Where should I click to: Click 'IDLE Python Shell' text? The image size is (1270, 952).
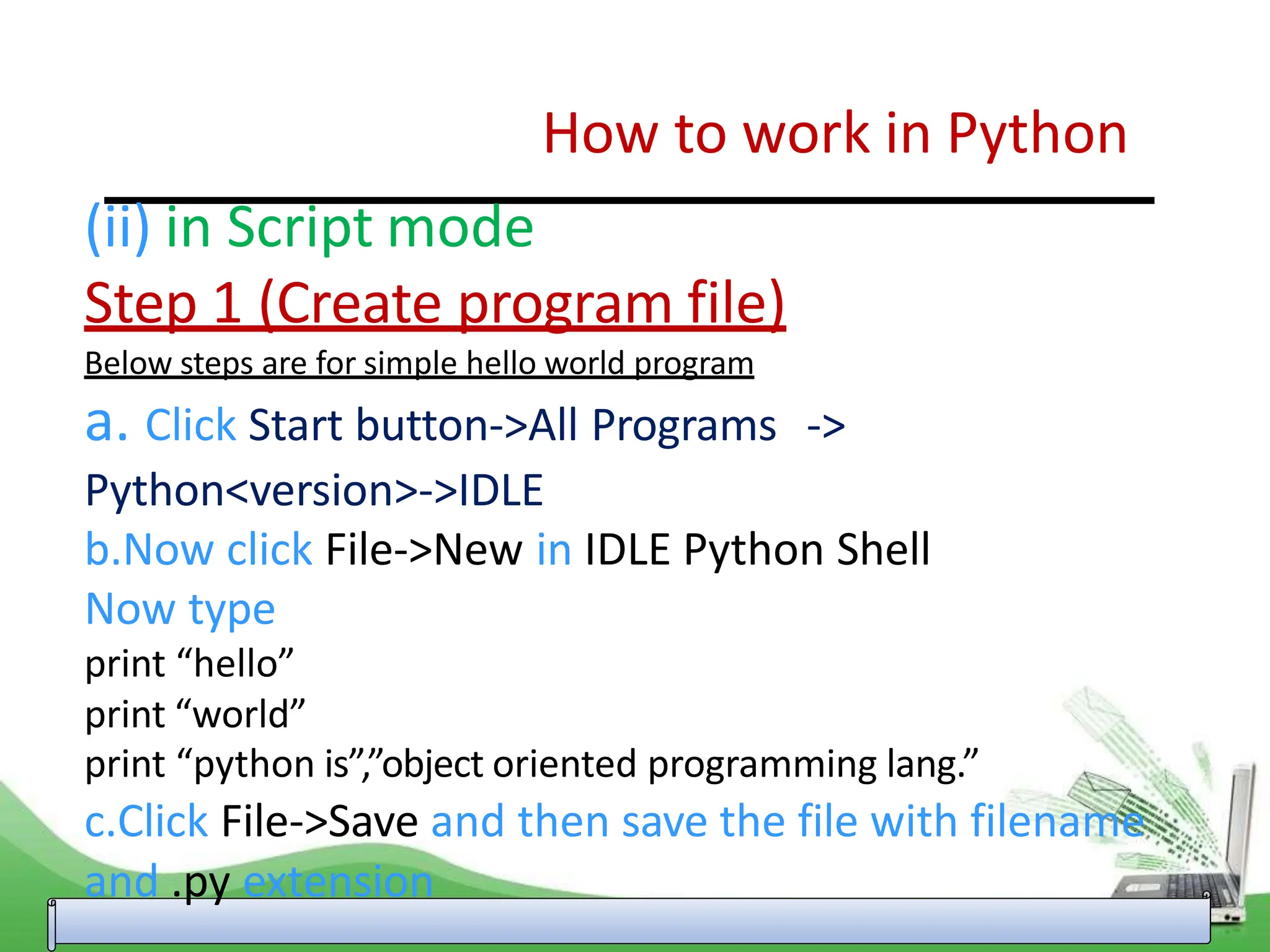(757, 550)
